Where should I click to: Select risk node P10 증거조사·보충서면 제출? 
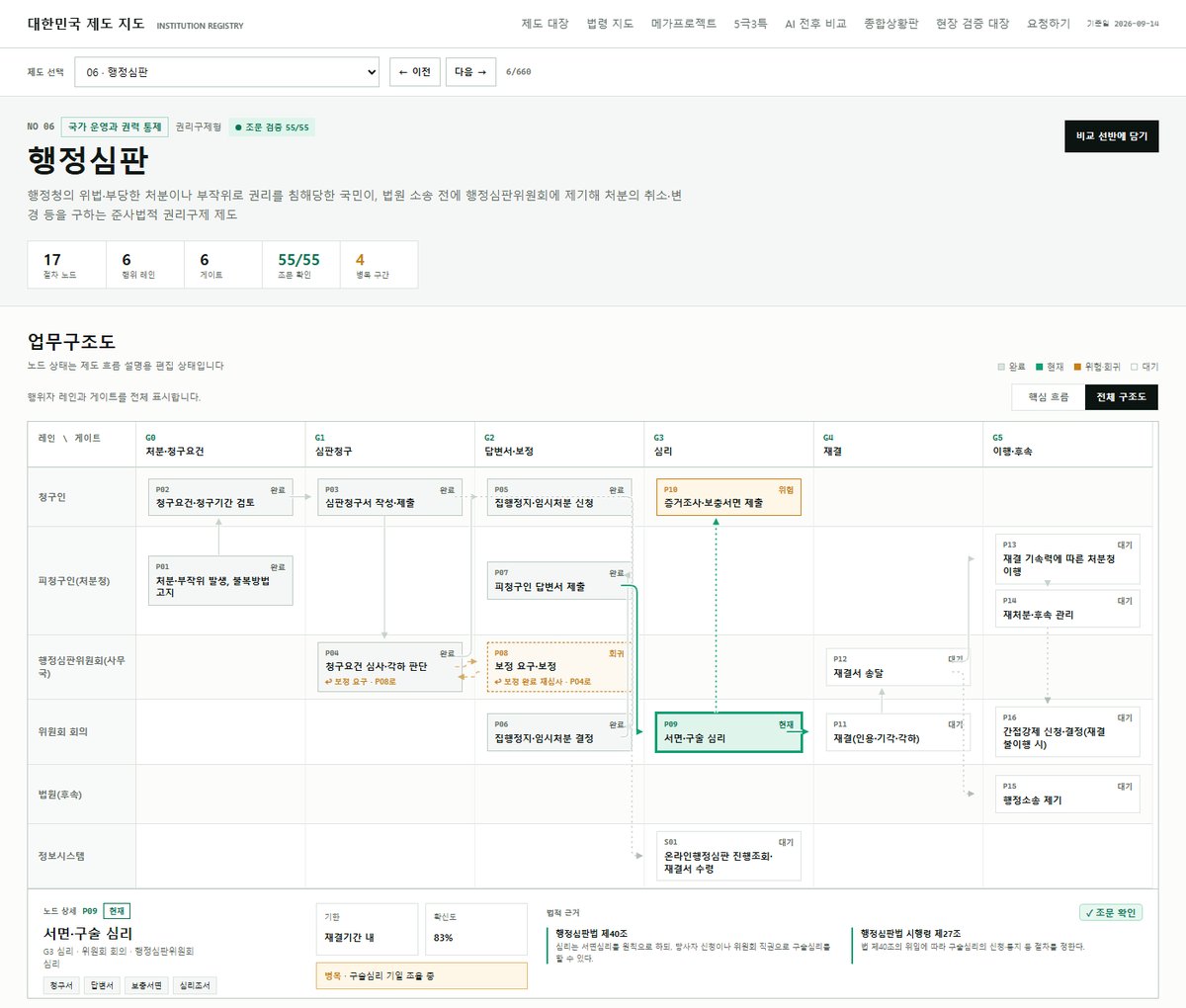(x=728, y=497)
